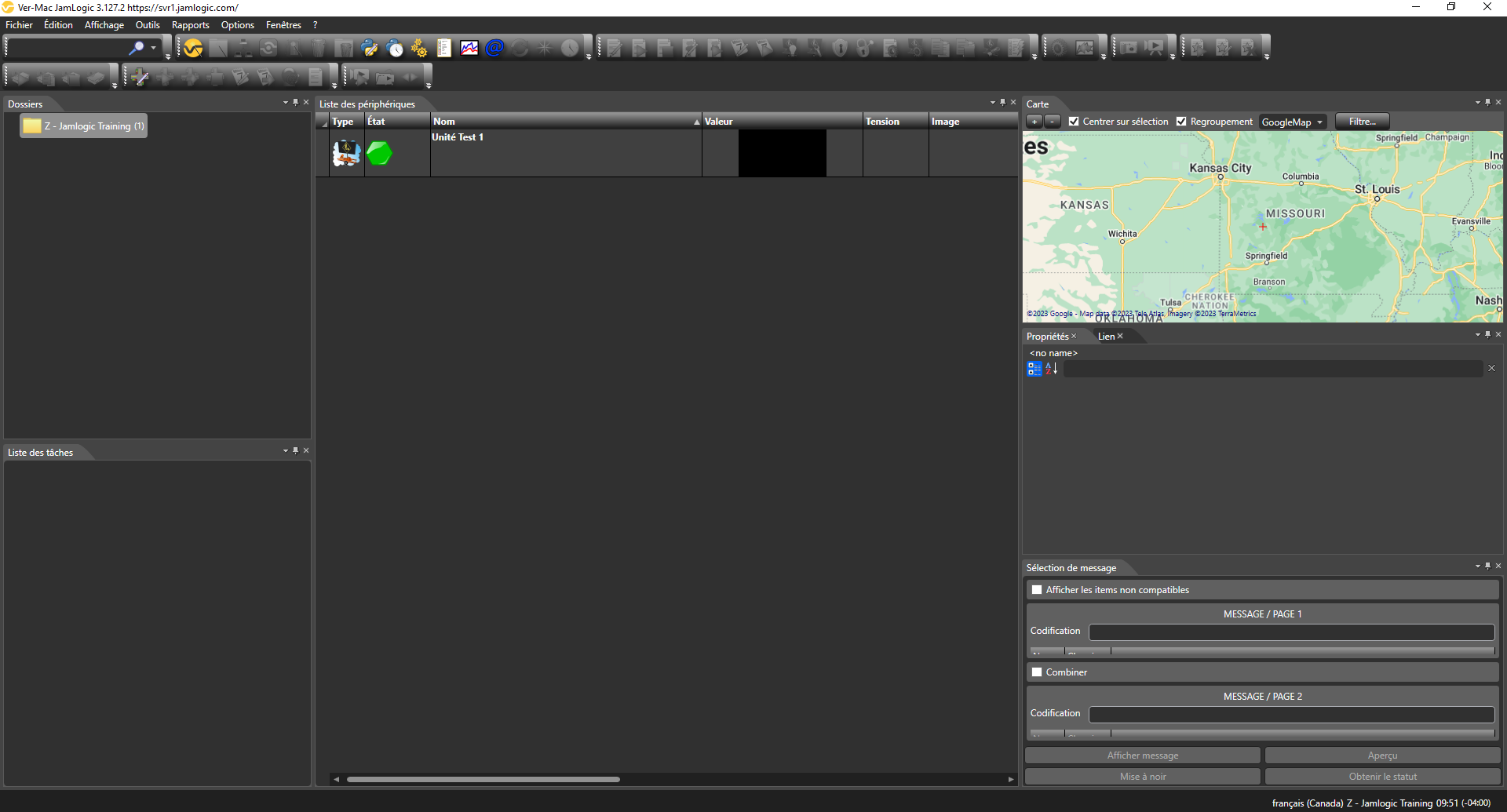Select categorized view in Propriétés panel
Viewport: 1507px width, 812px height.
(x=1034, y=368)
